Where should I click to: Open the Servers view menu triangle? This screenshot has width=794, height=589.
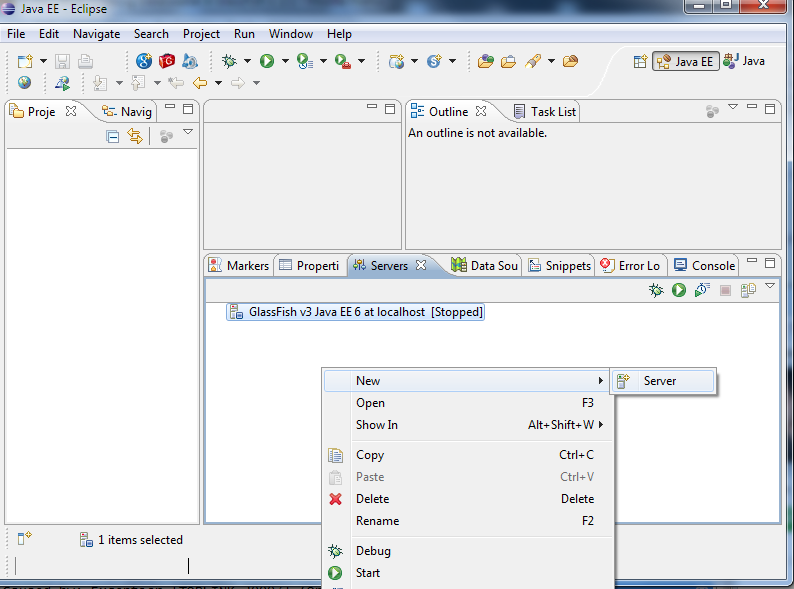click(770, 286)
